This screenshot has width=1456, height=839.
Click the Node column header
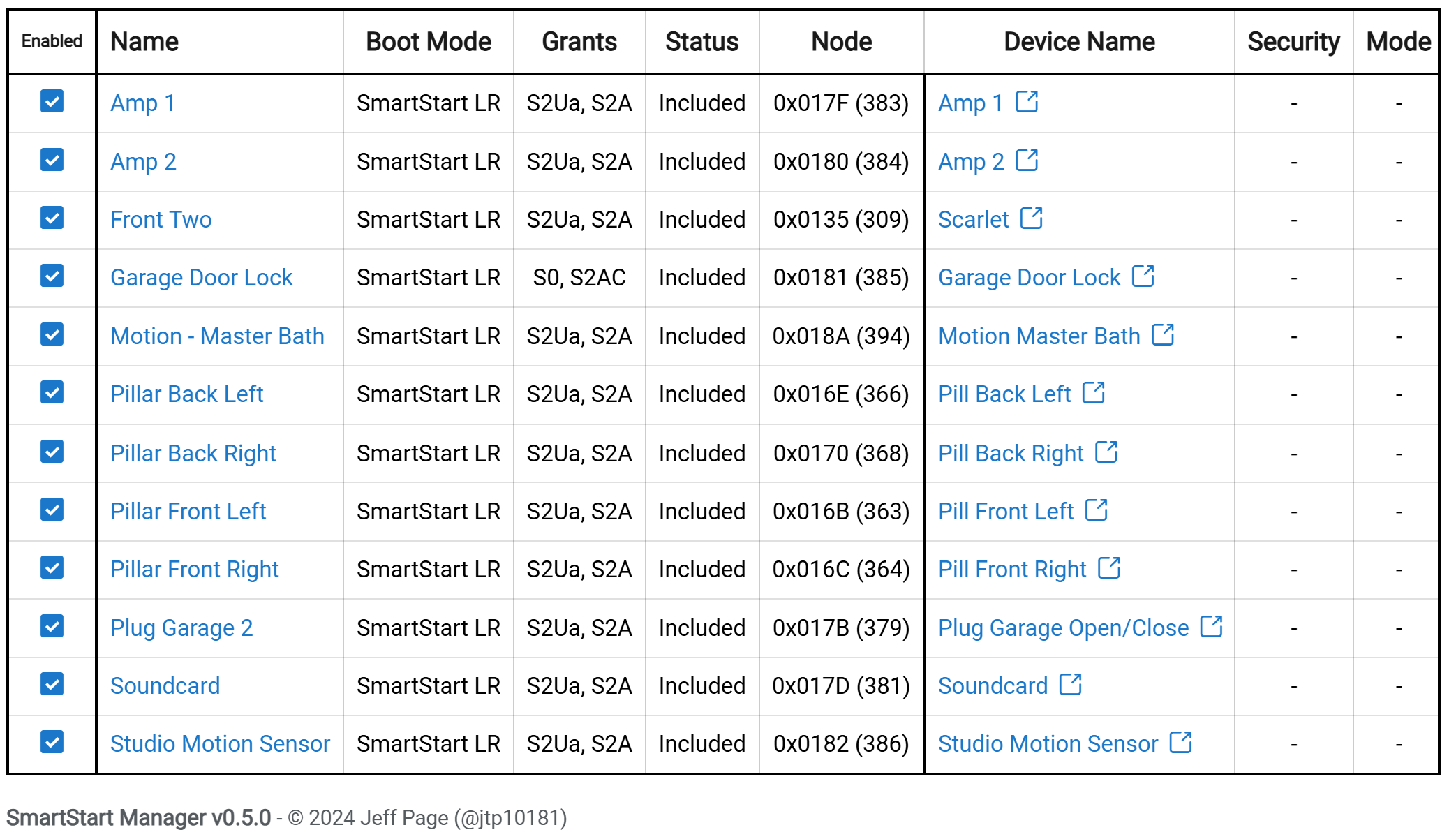point(841,42)
